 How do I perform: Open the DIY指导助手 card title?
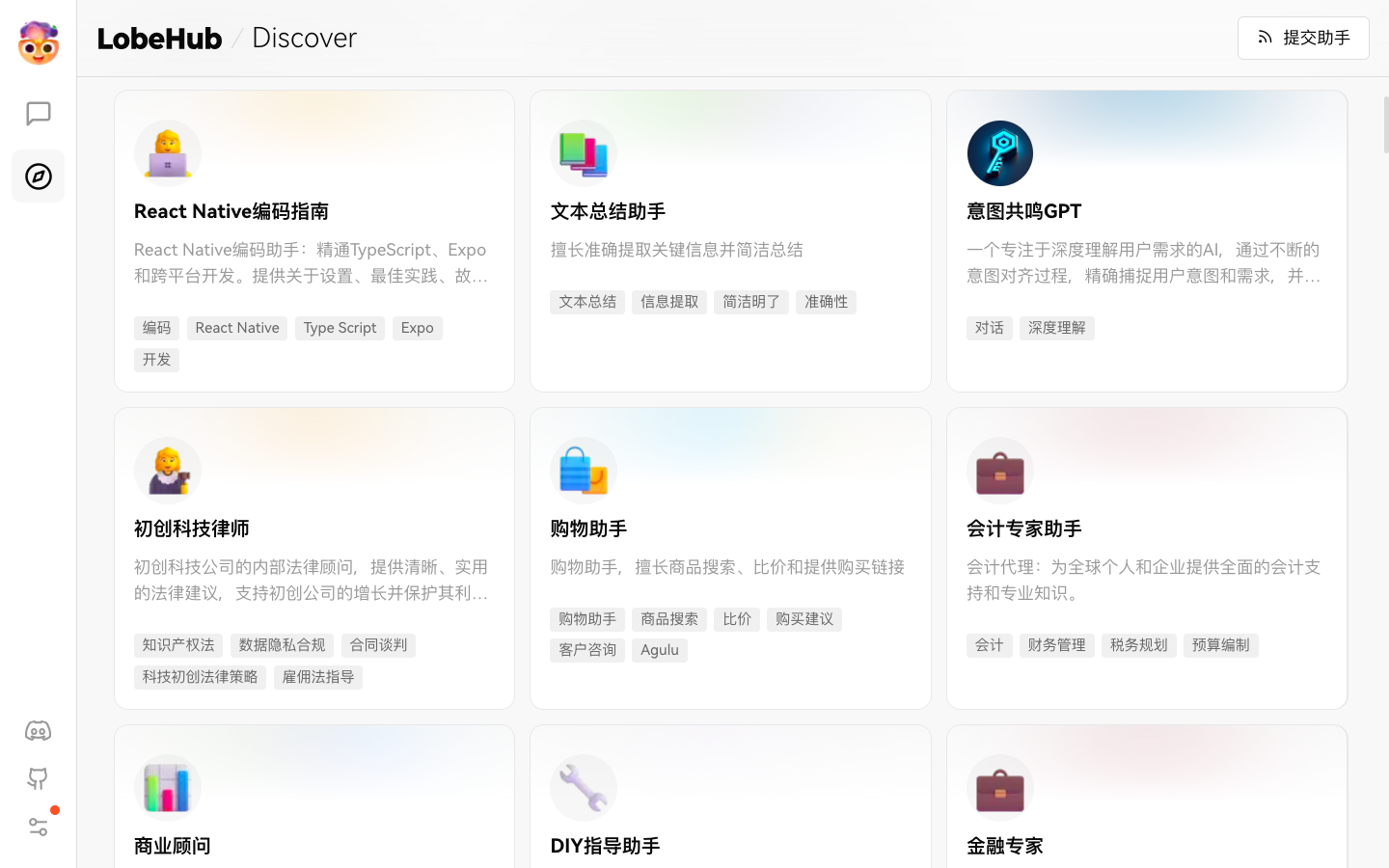coord(605,846)
